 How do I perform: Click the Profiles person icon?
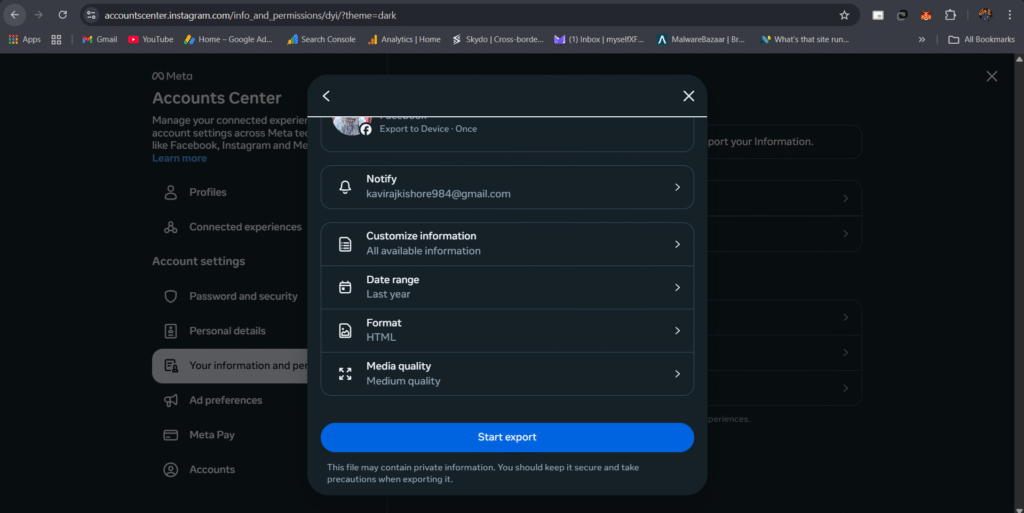pyautogui.click(x=170, y=193)
